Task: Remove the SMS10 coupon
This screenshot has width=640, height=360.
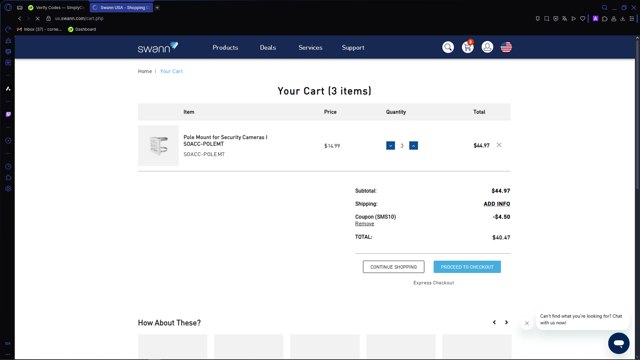Action: click(364, 224)
